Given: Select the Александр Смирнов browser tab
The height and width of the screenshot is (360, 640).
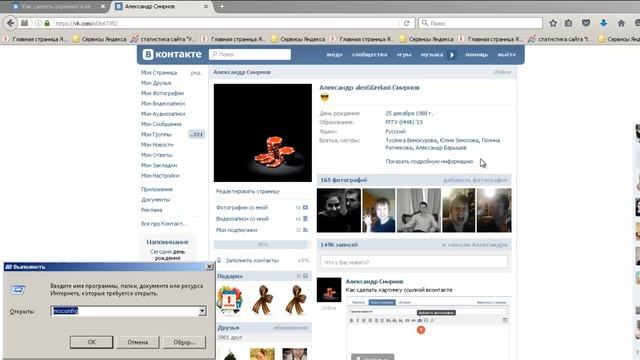Looking at the screenshot, I should [x=161, y=7].
